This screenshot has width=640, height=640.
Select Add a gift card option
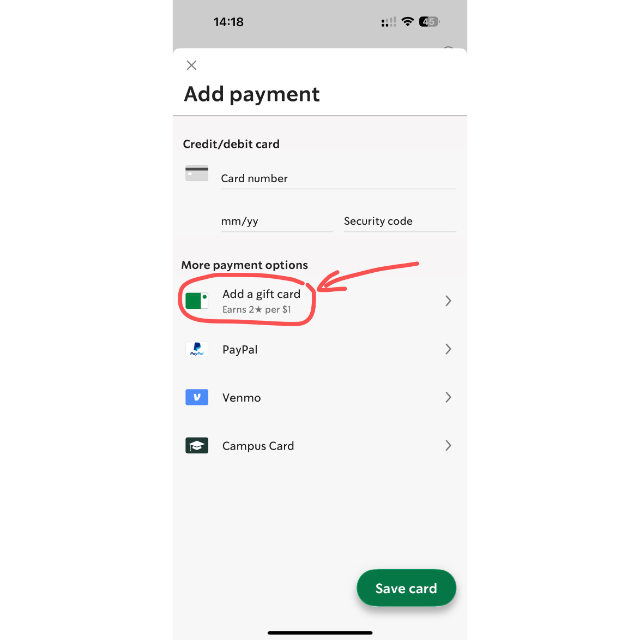pos(320,301)
